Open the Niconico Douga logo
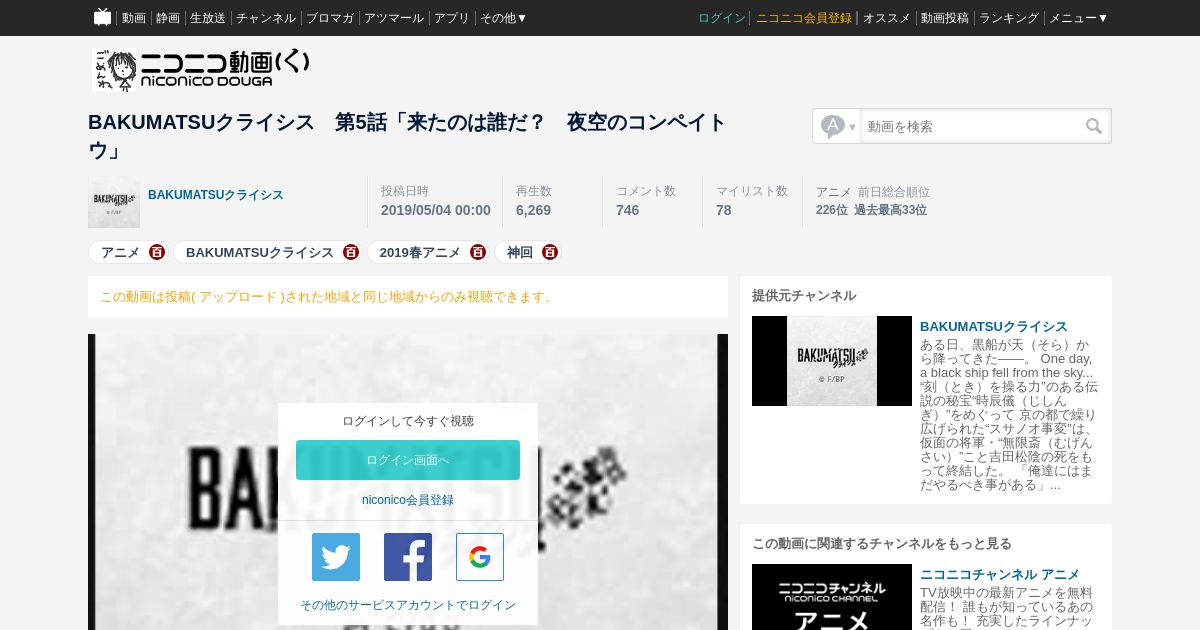The height and width of the screenshot is (630, 1200). (200, 70)
